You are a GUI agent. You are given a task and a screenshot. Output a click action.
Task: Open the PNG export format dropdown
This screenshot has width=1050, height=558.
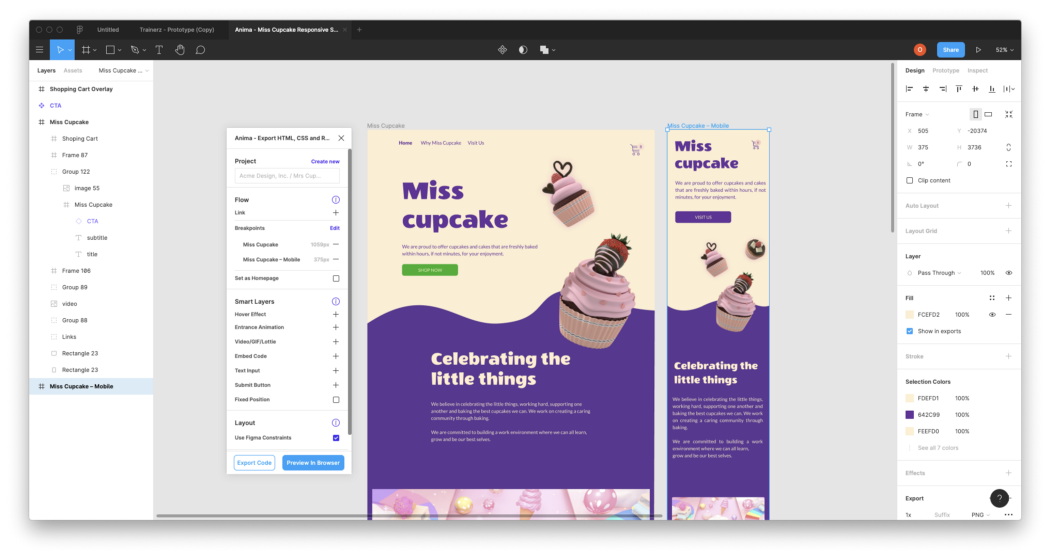point(980,514)
